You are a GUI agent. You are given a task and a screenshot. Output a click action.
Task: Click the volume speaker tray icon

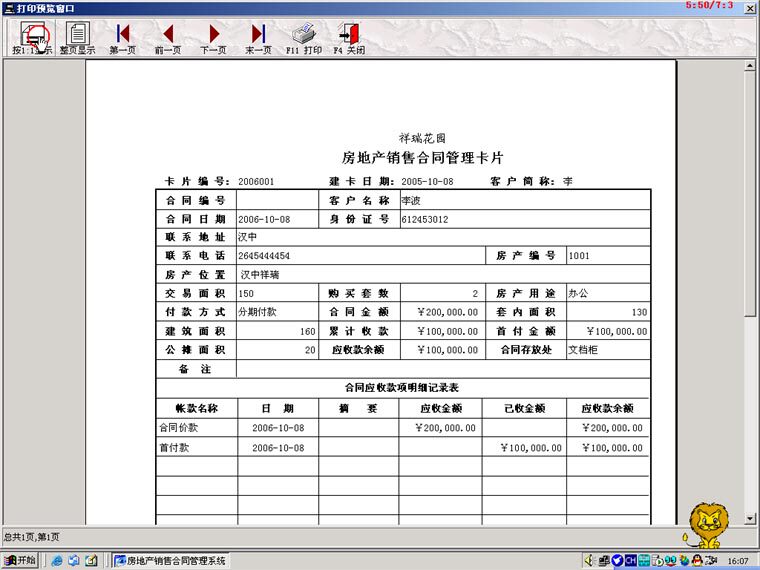(x=589, y=560)
